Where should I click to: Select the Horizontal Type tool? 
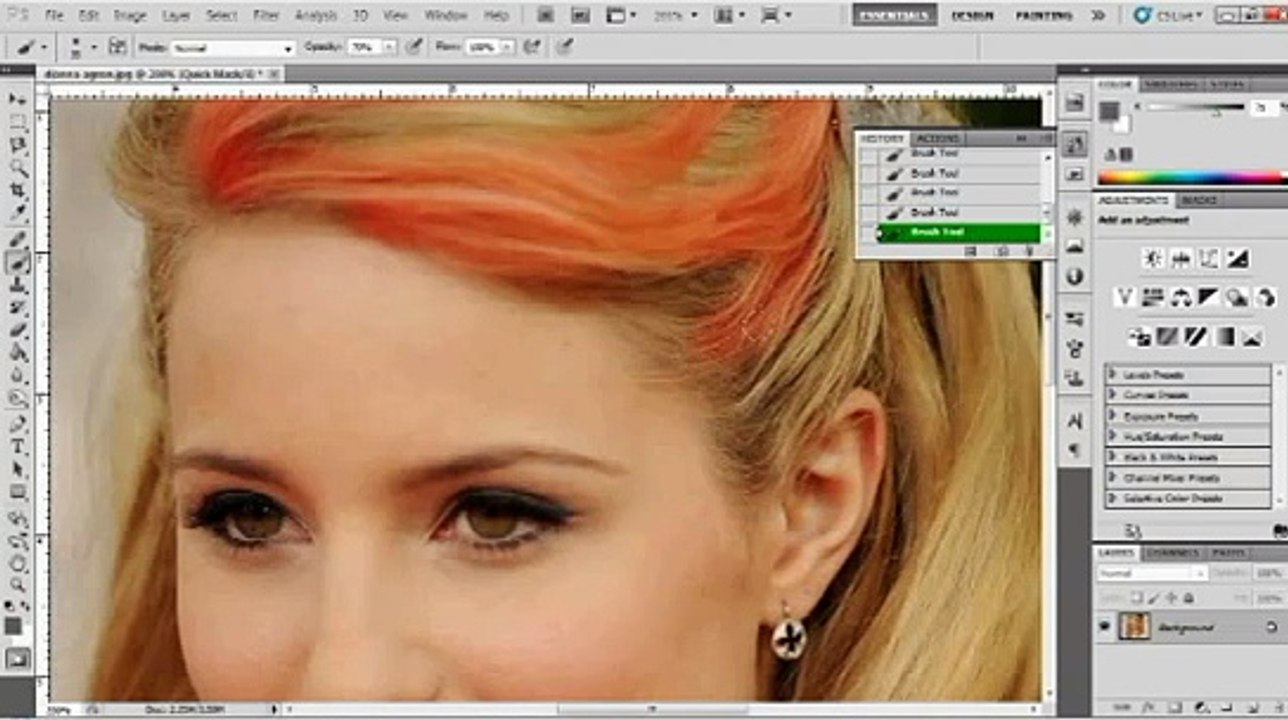click(17, 447)
